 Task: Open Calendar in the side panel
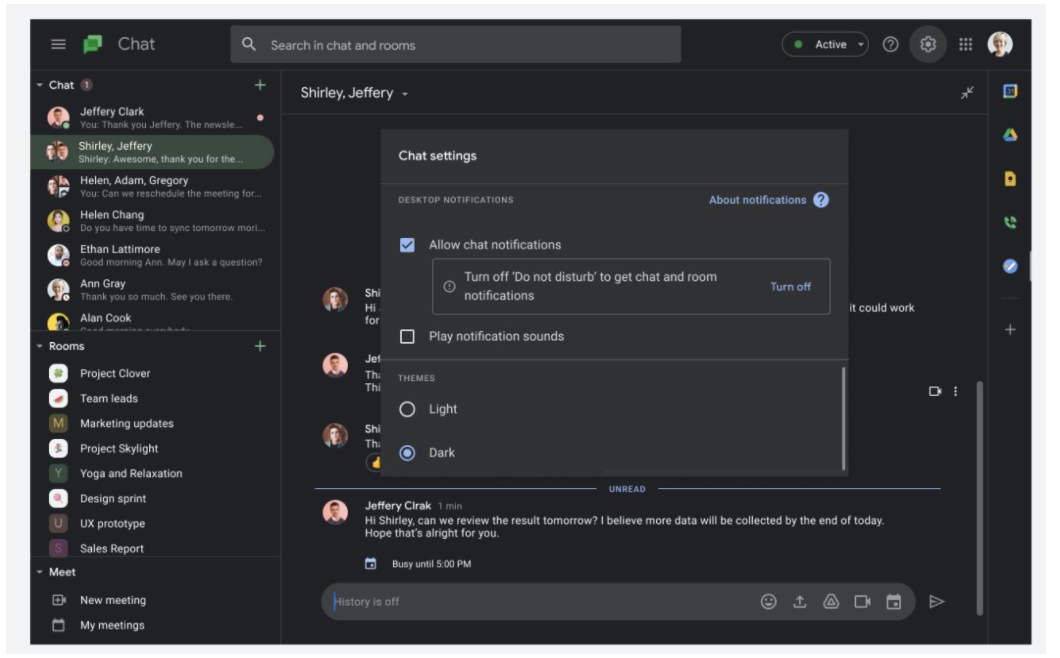(x=1010, y=91)
